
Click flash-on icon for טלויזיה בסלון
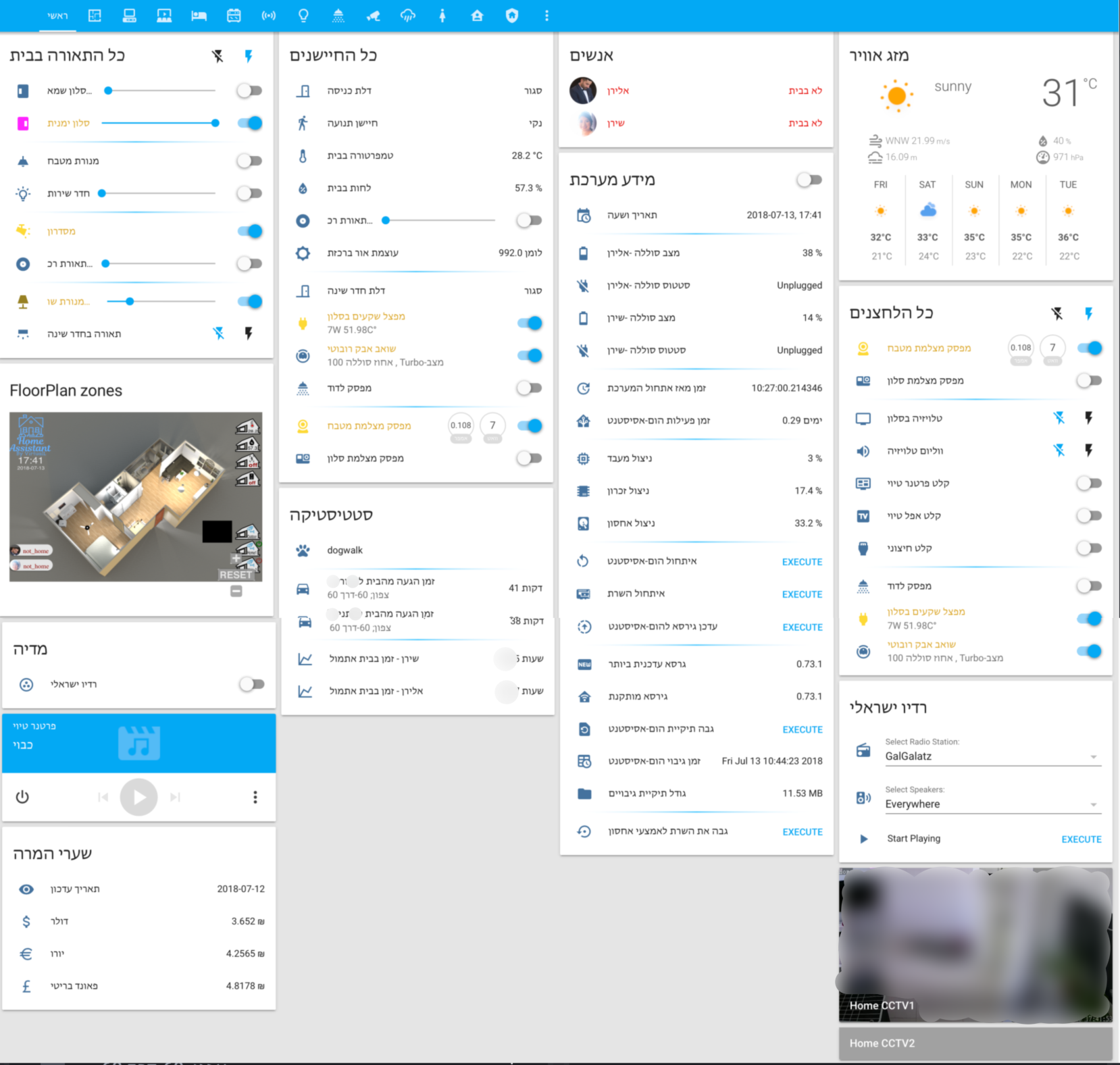[x=1088, y=418]
